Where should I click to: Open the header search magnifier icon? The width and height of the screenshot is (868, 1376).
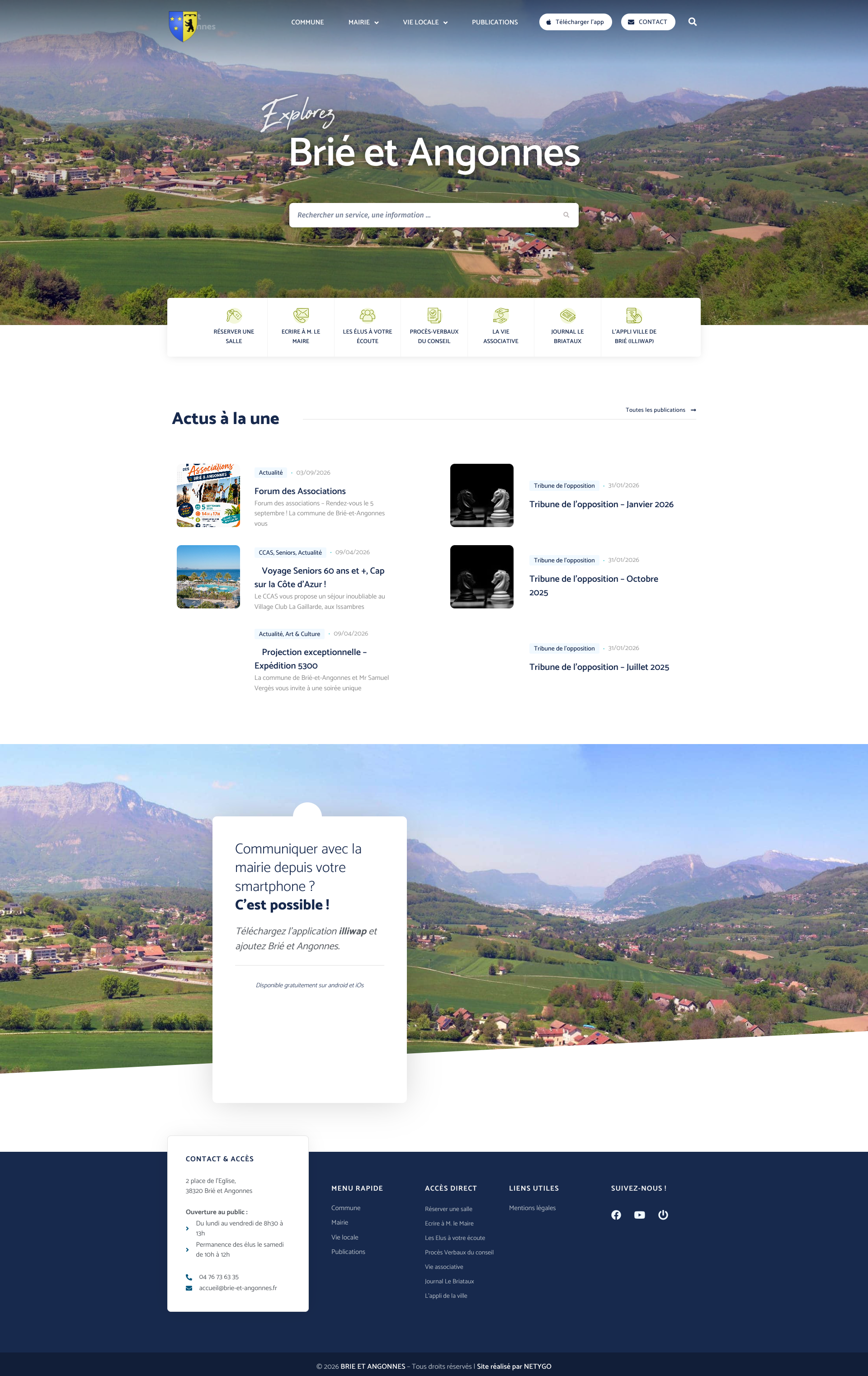coord(692,22)
